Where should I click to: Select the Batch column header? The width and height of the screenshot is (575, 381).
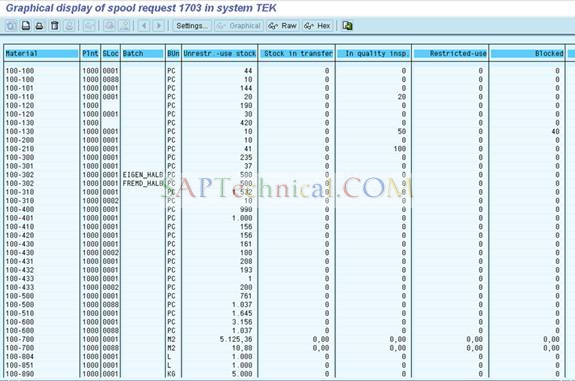(143, 54)
